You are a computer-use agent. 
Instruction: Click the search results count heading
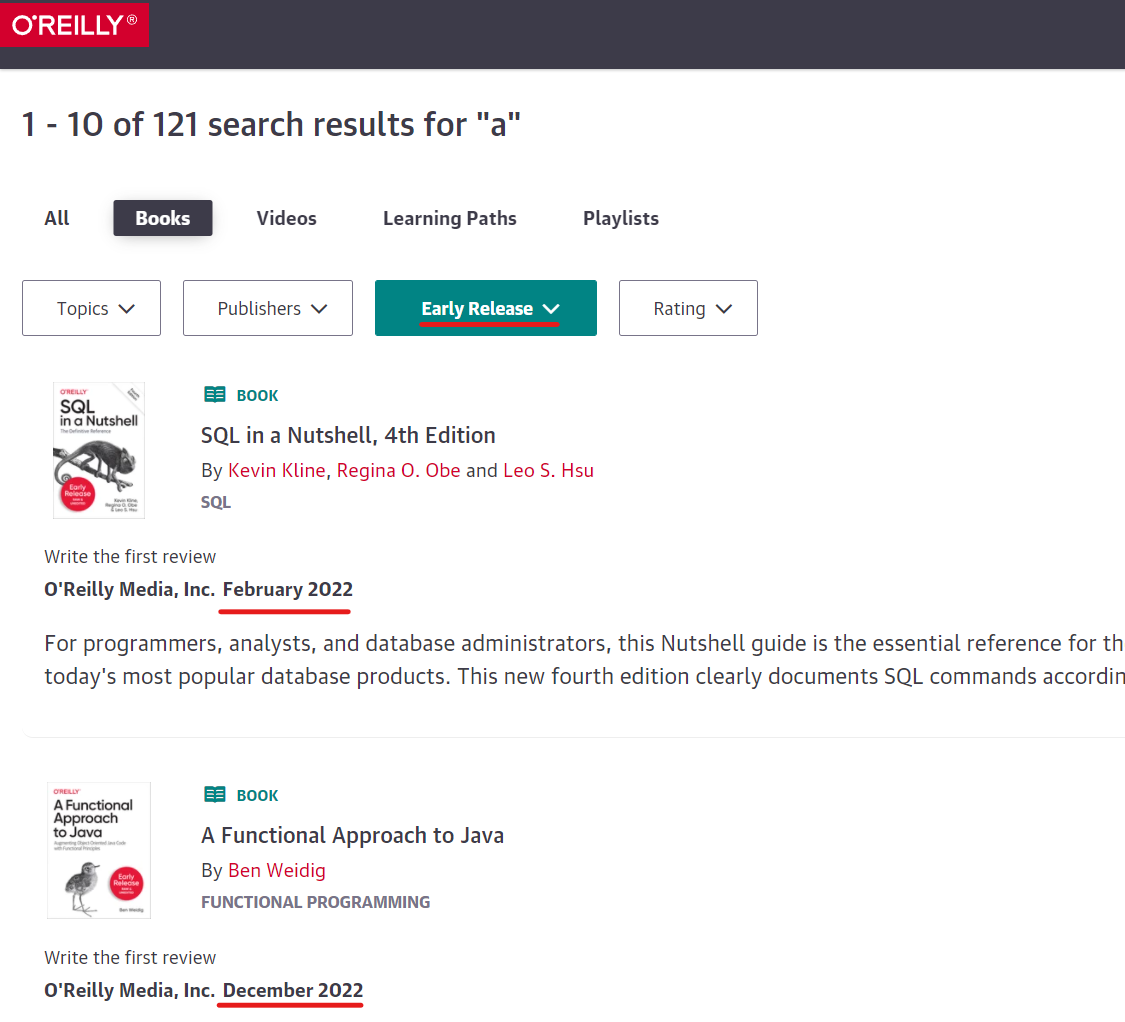[x=271, y=124]
